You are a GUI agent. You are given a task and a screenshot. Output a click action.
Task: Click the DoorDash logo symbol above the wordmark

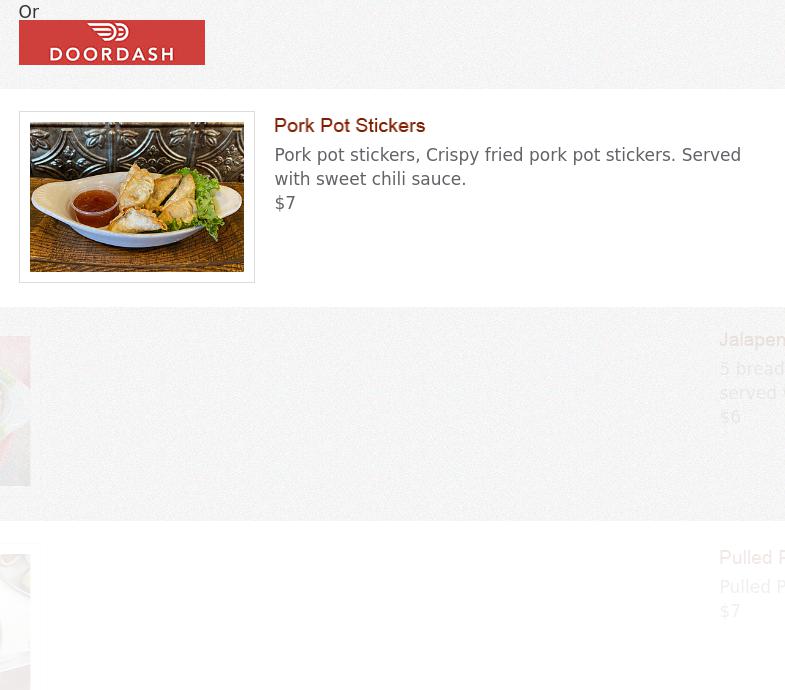111,34
